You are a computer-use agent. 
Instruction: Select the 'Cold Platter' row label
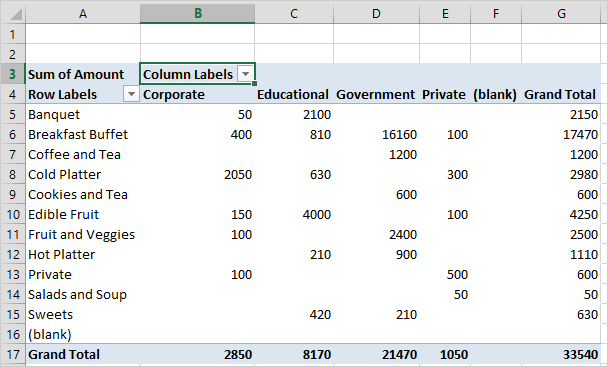83,174
